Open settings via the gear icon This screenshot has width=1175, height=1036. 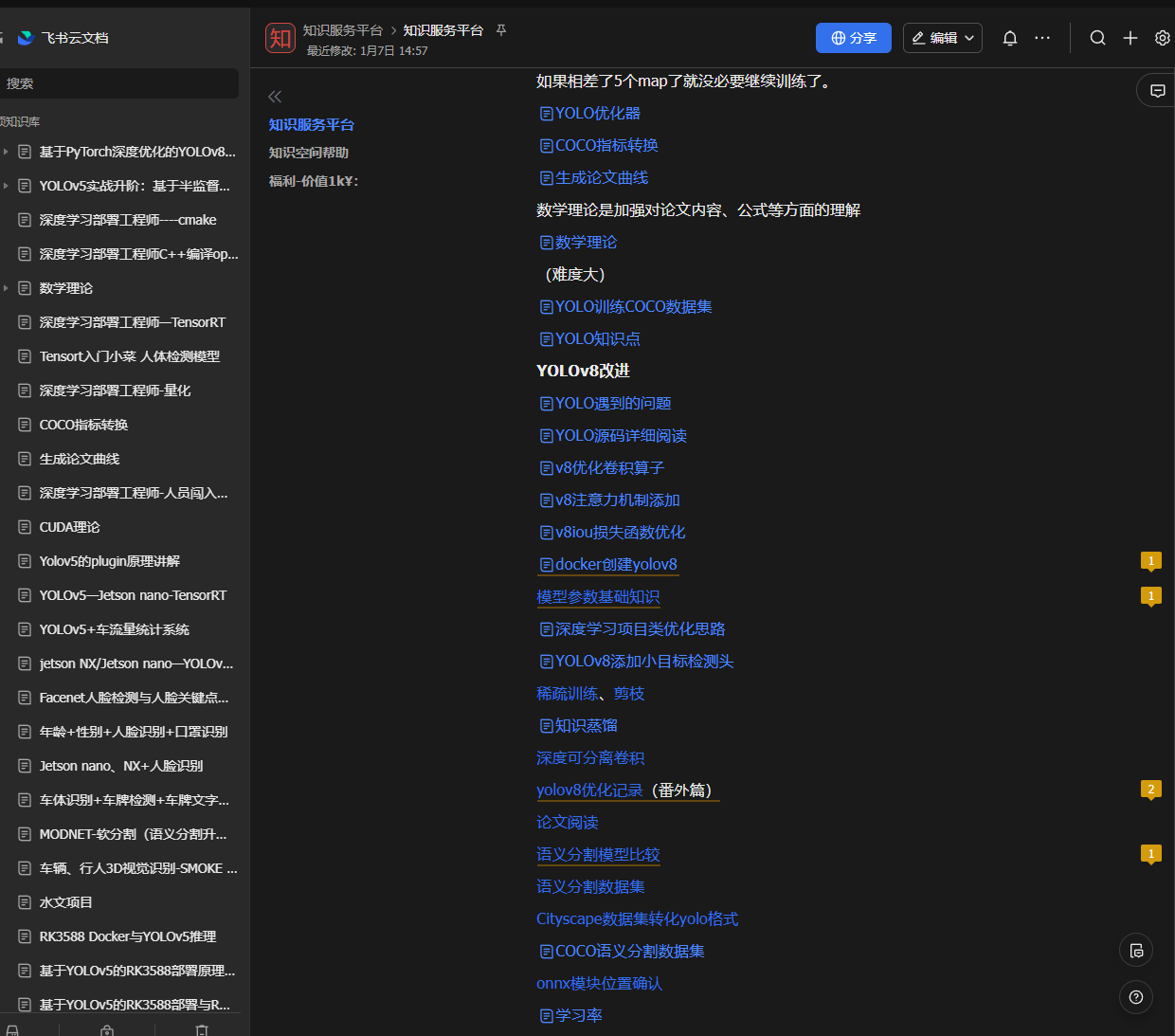point(1162,38)
